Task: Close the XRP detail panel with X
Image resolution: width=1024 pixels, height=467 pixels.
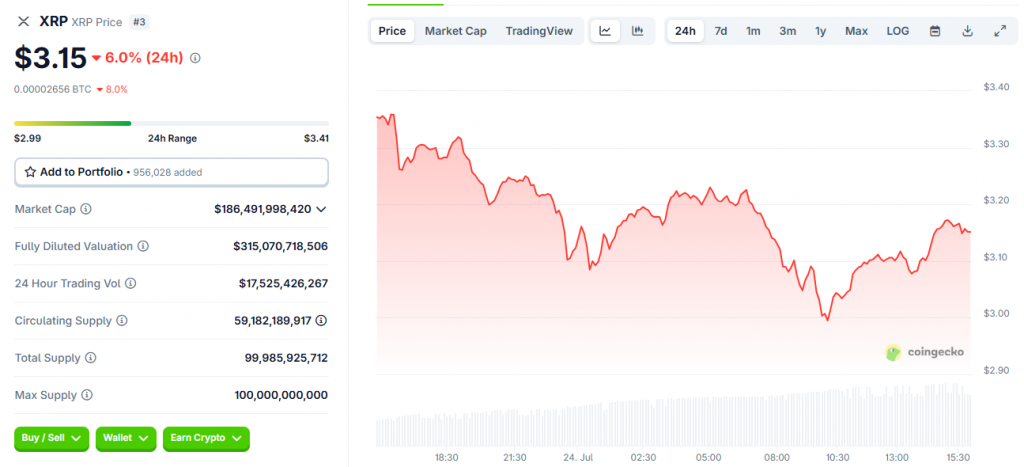Action: [23, 21]
